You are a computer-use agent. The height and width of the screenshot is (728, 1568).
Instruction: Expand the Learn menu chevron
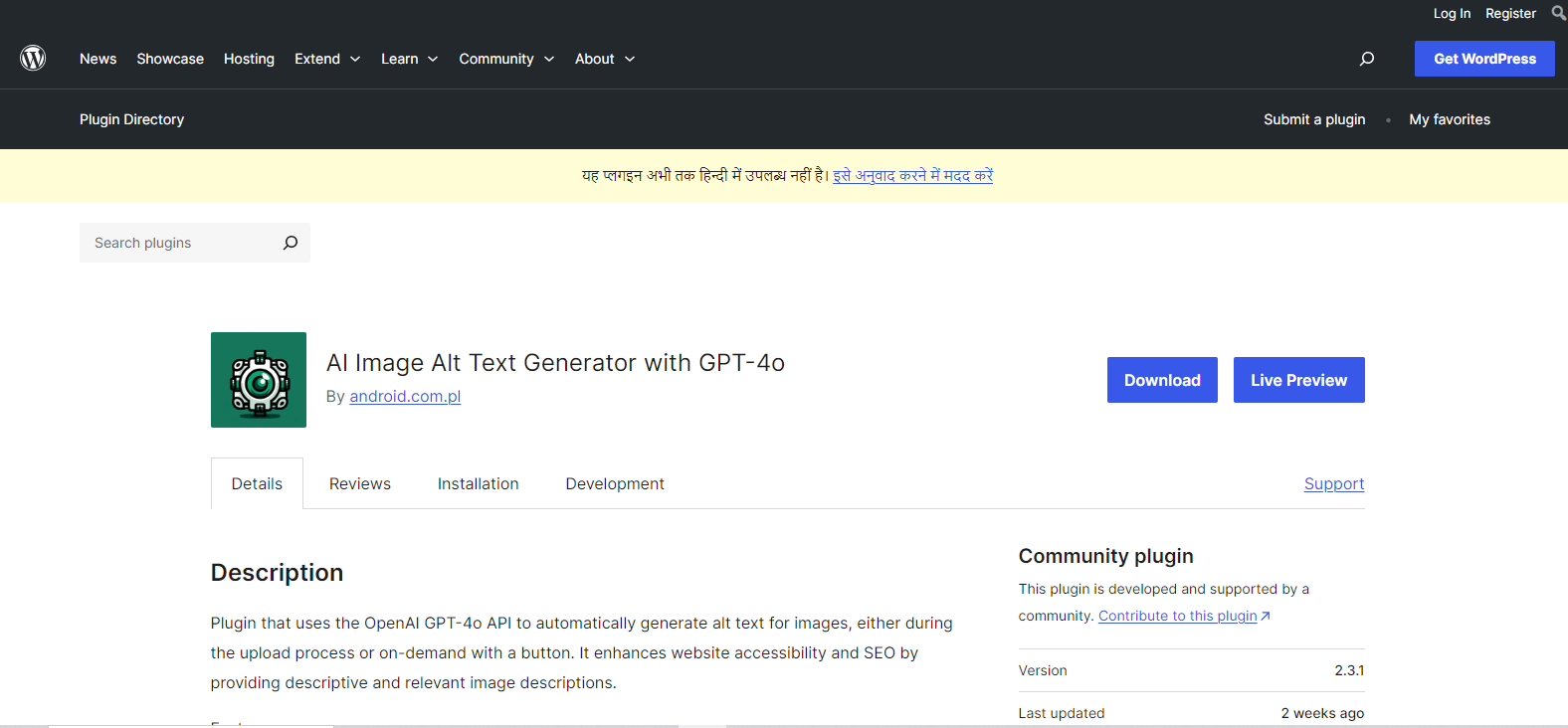[433, 60]
